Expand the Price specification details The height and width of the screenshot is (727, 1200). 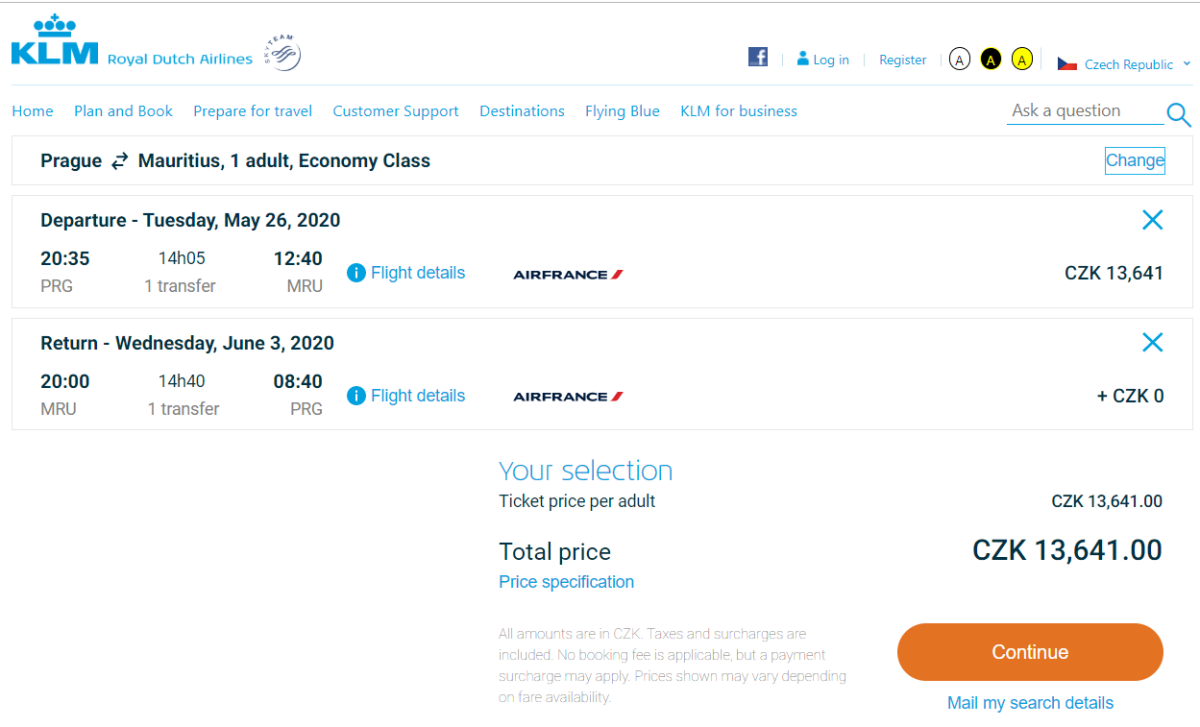pyautogui.click(x=566, y=582)
